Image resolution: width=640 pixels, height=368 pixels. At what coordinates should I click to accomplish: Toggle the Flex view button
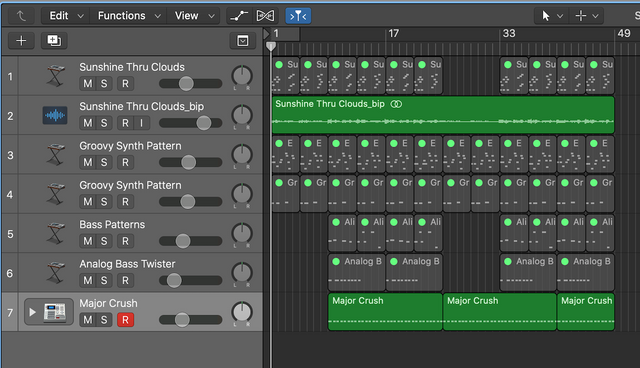click(265, 16)
